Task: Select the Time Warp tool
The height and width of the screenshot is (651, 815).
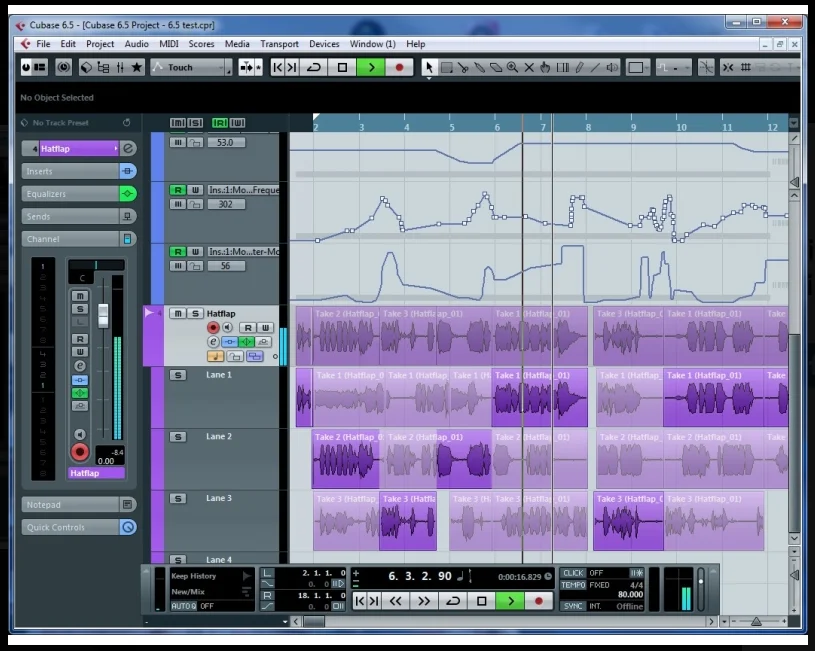Action: (562, 68)
